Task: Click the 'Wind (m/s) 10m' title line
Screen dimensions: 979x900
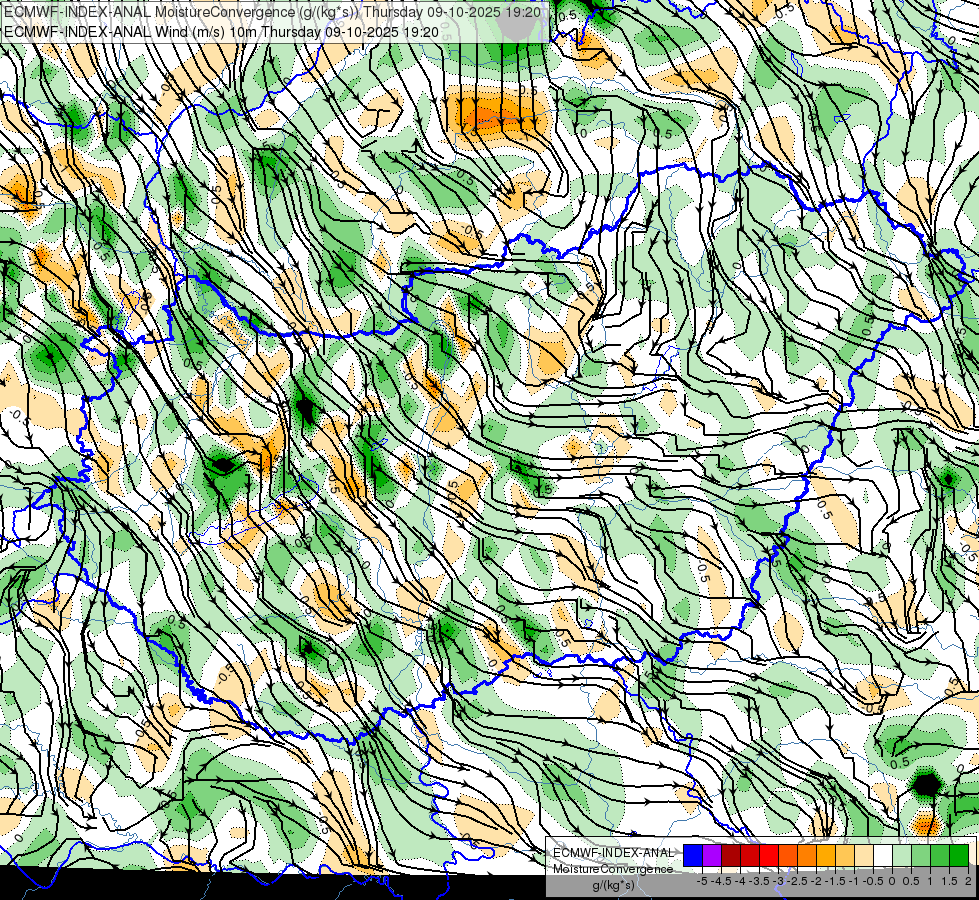Action: coord(221,32)
